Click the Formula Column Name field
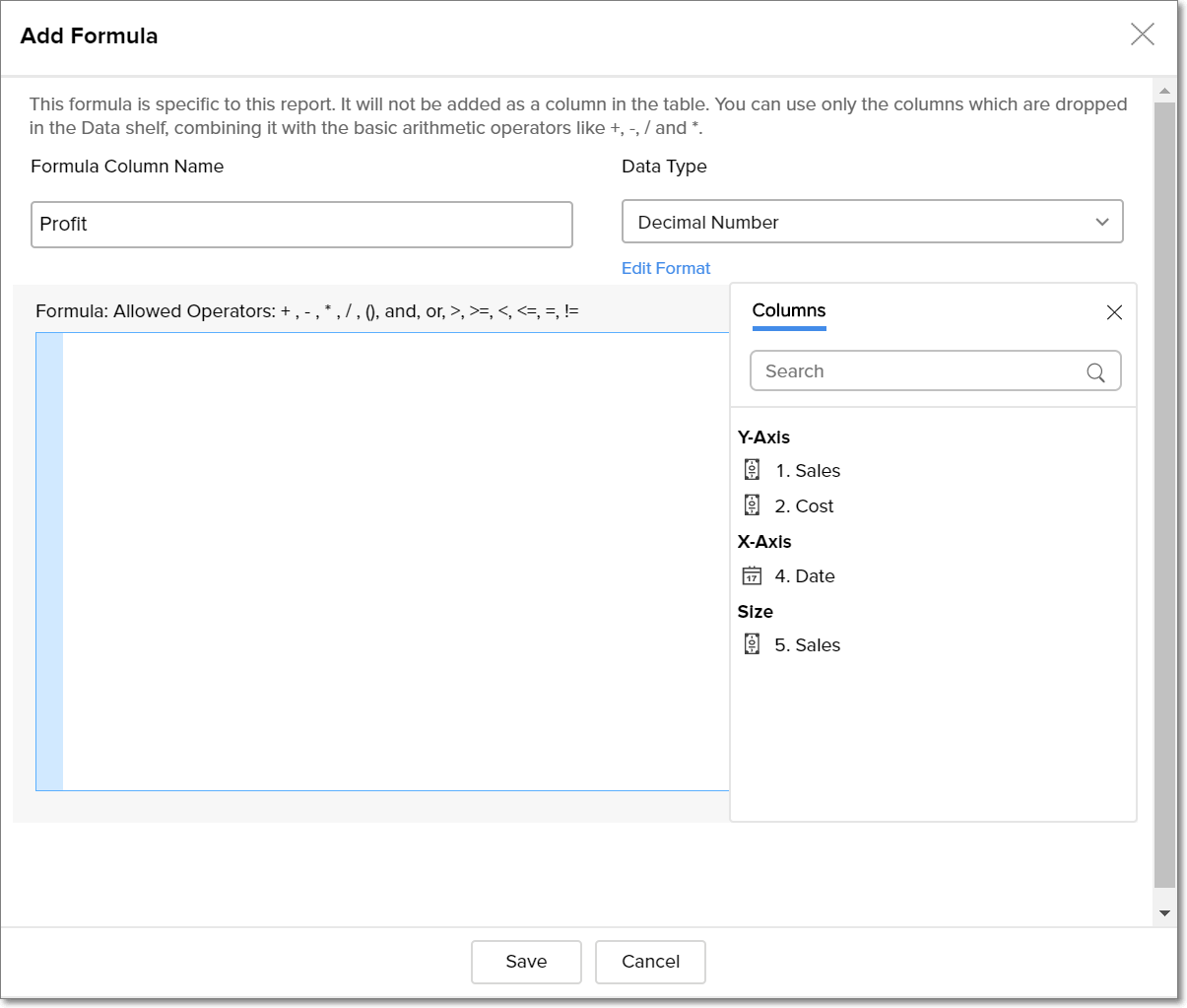Viewport: 1187px width, 1008px height. (301, 225)
